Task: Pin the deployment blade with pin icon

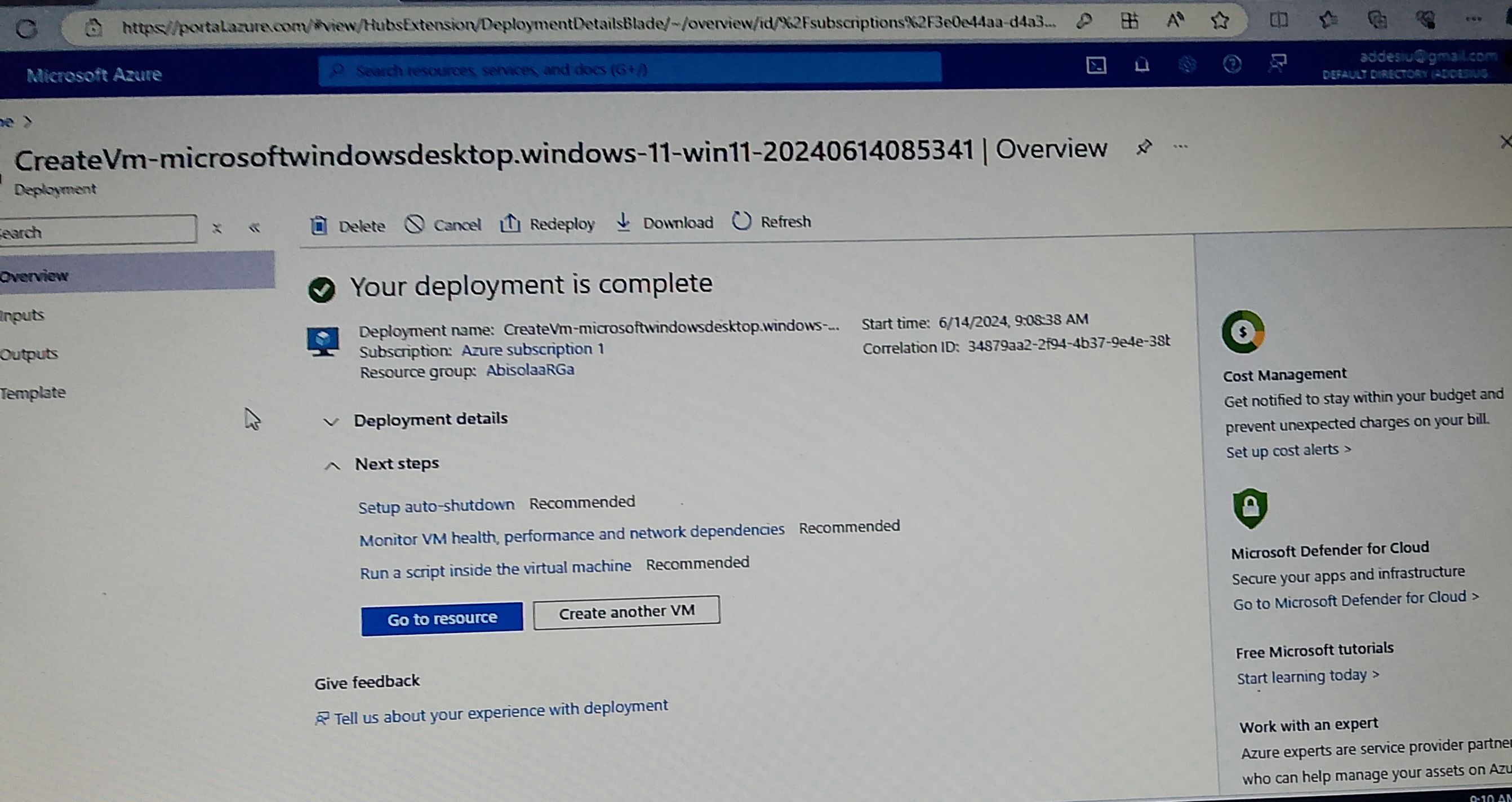Action: tap(1144, 147)
